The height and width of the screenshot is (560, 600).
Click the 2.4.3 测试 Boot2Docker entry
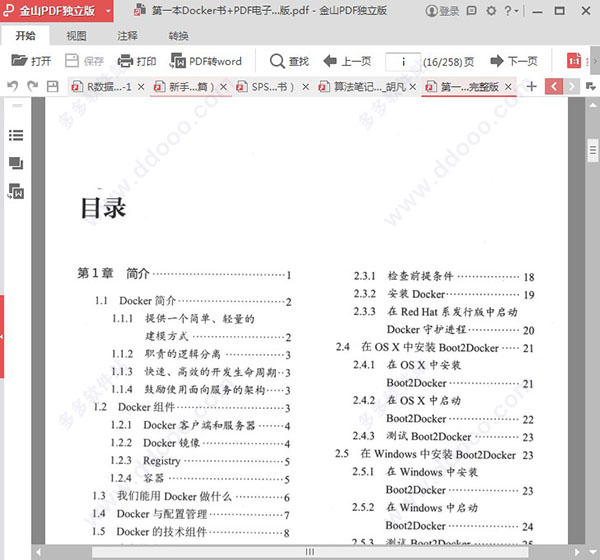443,436
